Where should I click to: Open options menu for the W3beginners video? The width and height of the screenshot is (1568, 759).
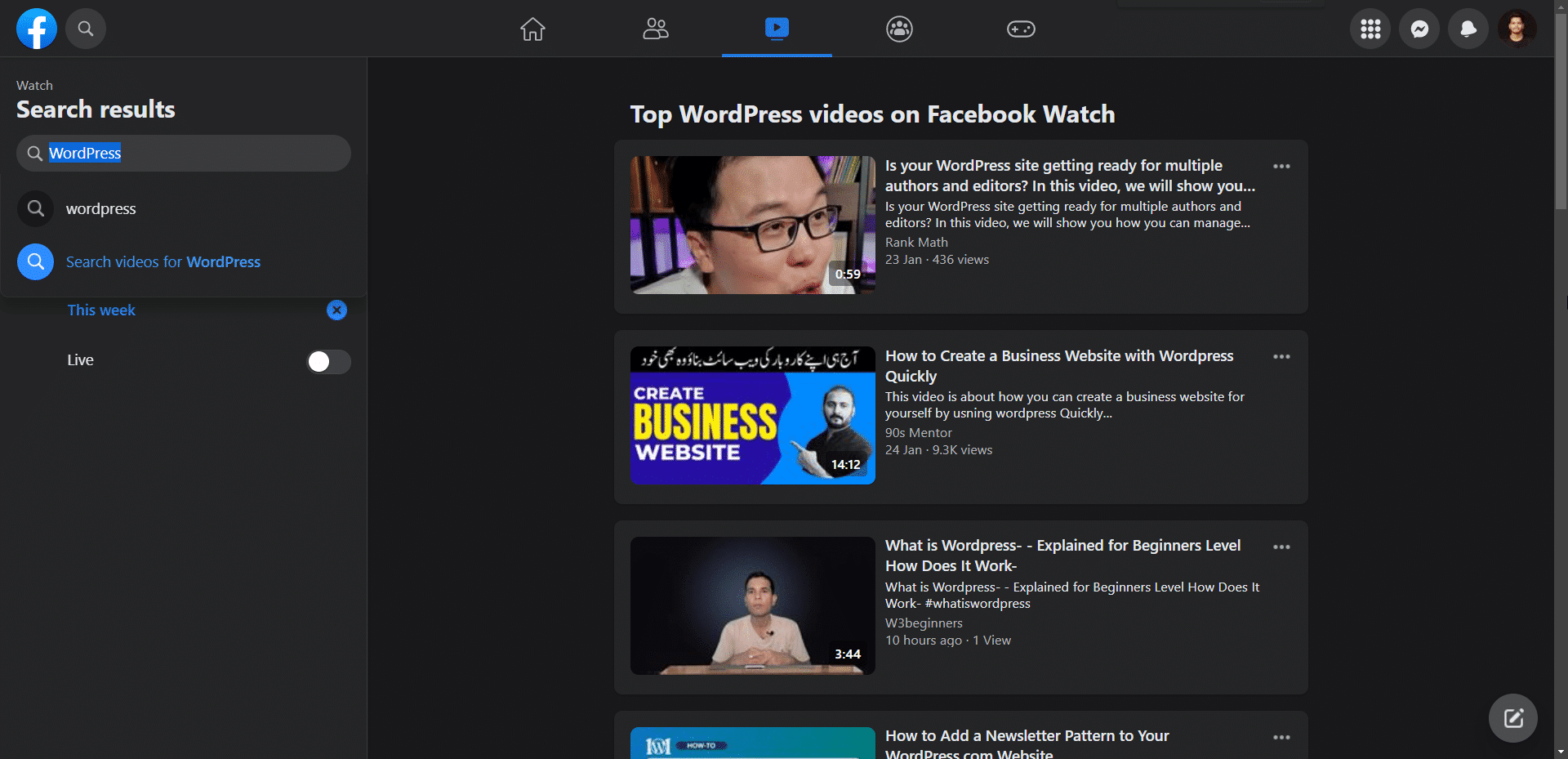1281,546
